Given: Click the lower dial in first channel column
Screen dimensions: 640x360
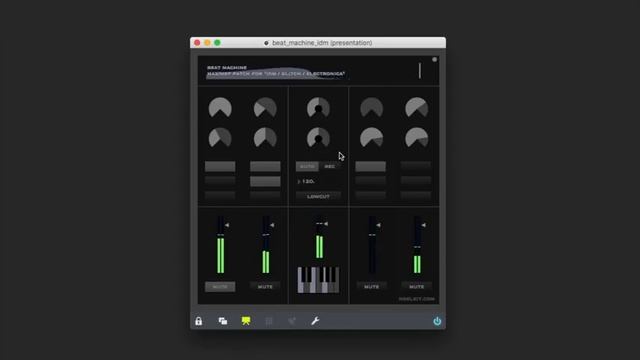Looking at the screenshot, I should pos(220,138).
